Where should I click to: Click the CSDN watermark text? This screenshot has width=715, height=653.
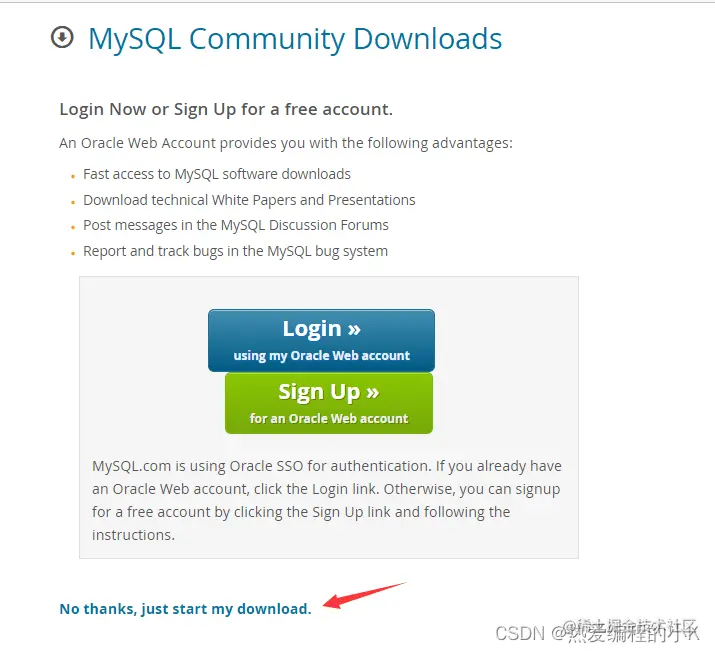520,633
